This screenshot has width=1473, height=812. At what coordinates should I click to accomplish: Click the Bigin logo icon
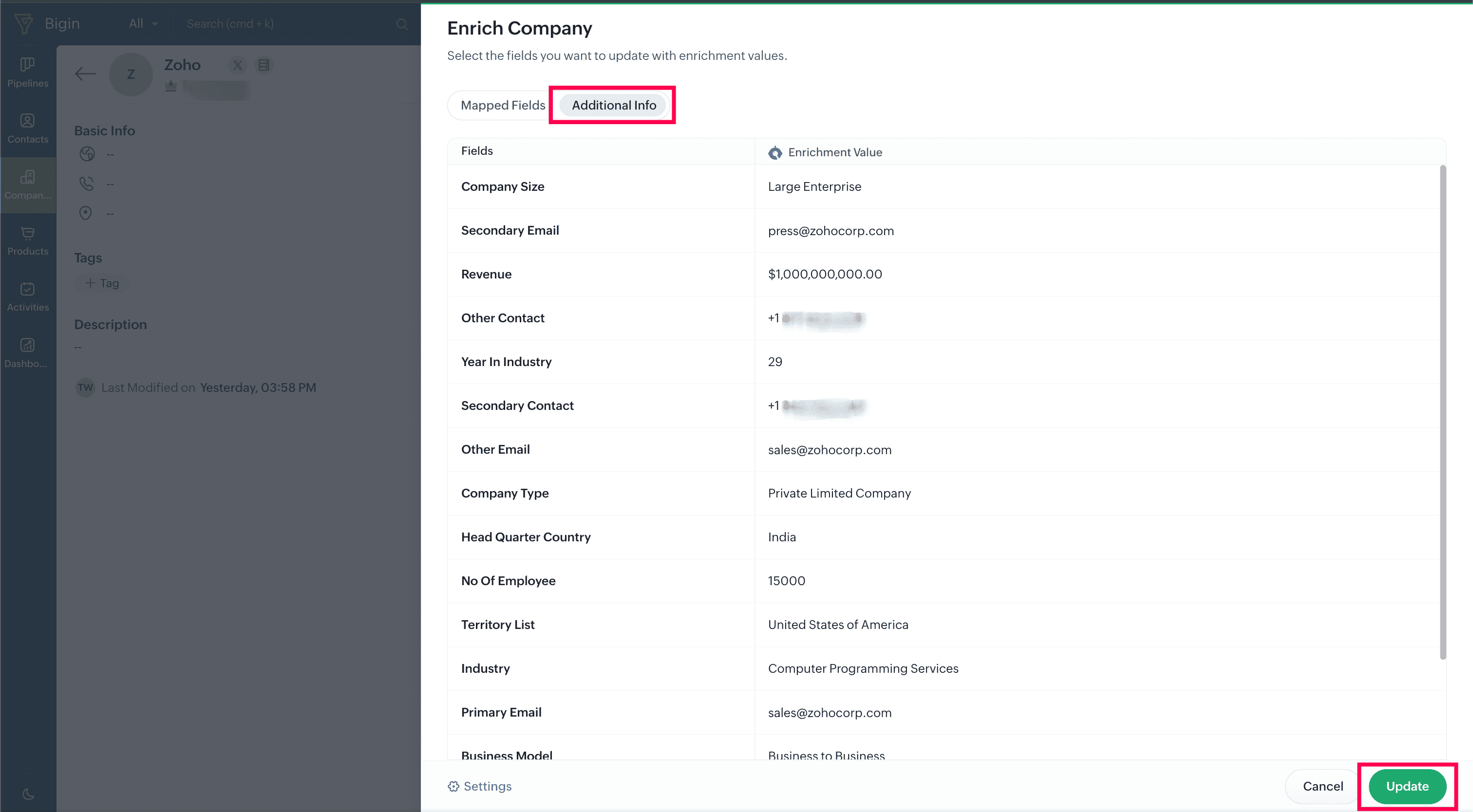[x=24, y=23]
